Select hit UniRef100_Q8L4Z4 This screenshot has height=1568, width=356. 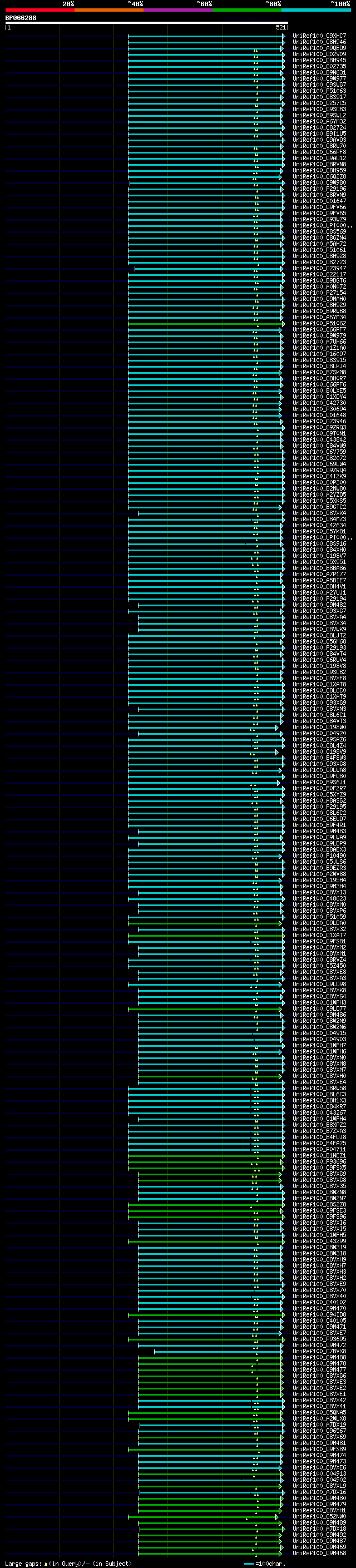pyautogui.click(x=319, y=745)
